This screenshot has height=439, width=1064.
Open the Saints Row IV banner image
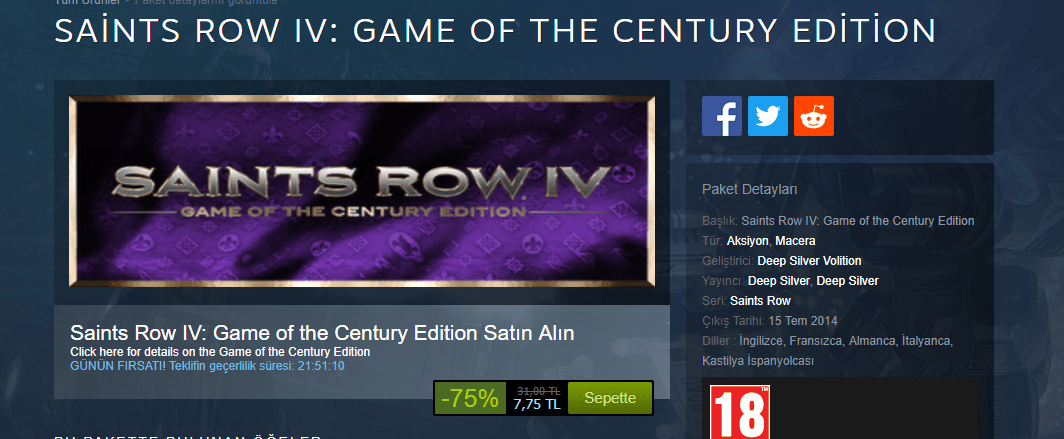pos(362,191)
